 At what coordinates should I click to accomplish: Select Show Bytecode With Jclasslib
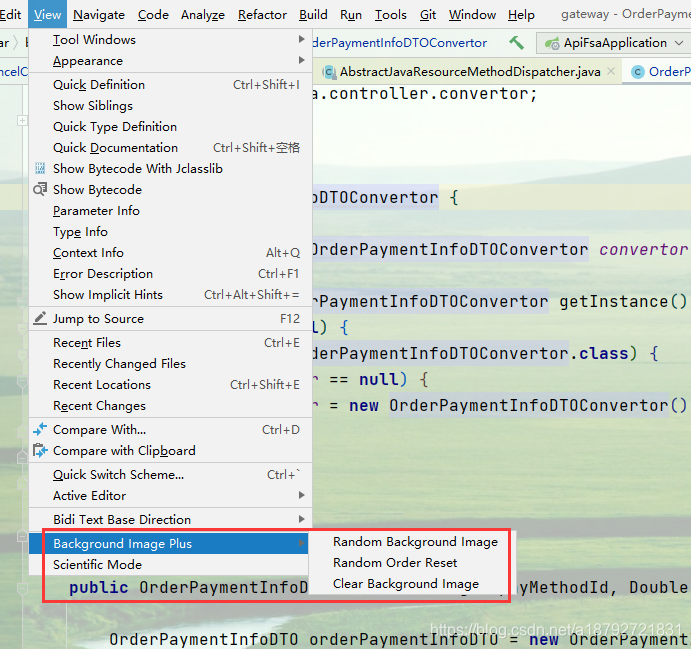[171, 169]
